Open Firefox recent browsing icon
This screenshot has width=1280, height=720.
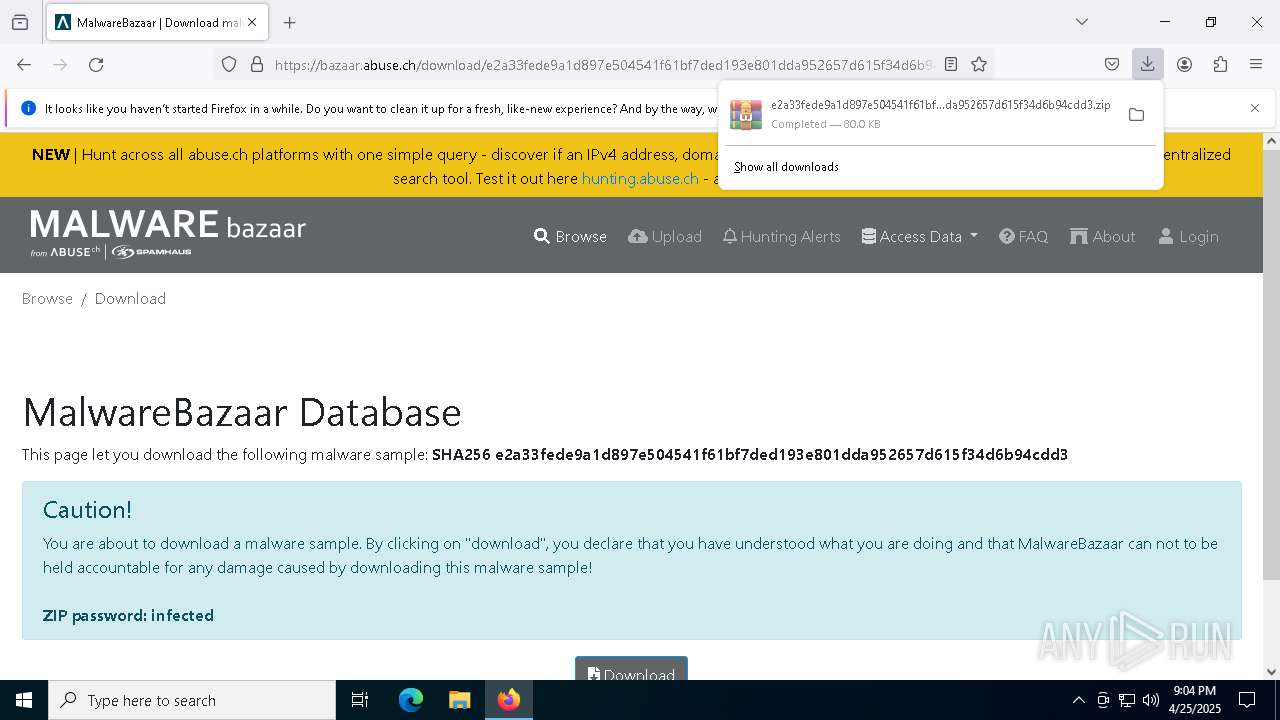[x=20, y=22]
